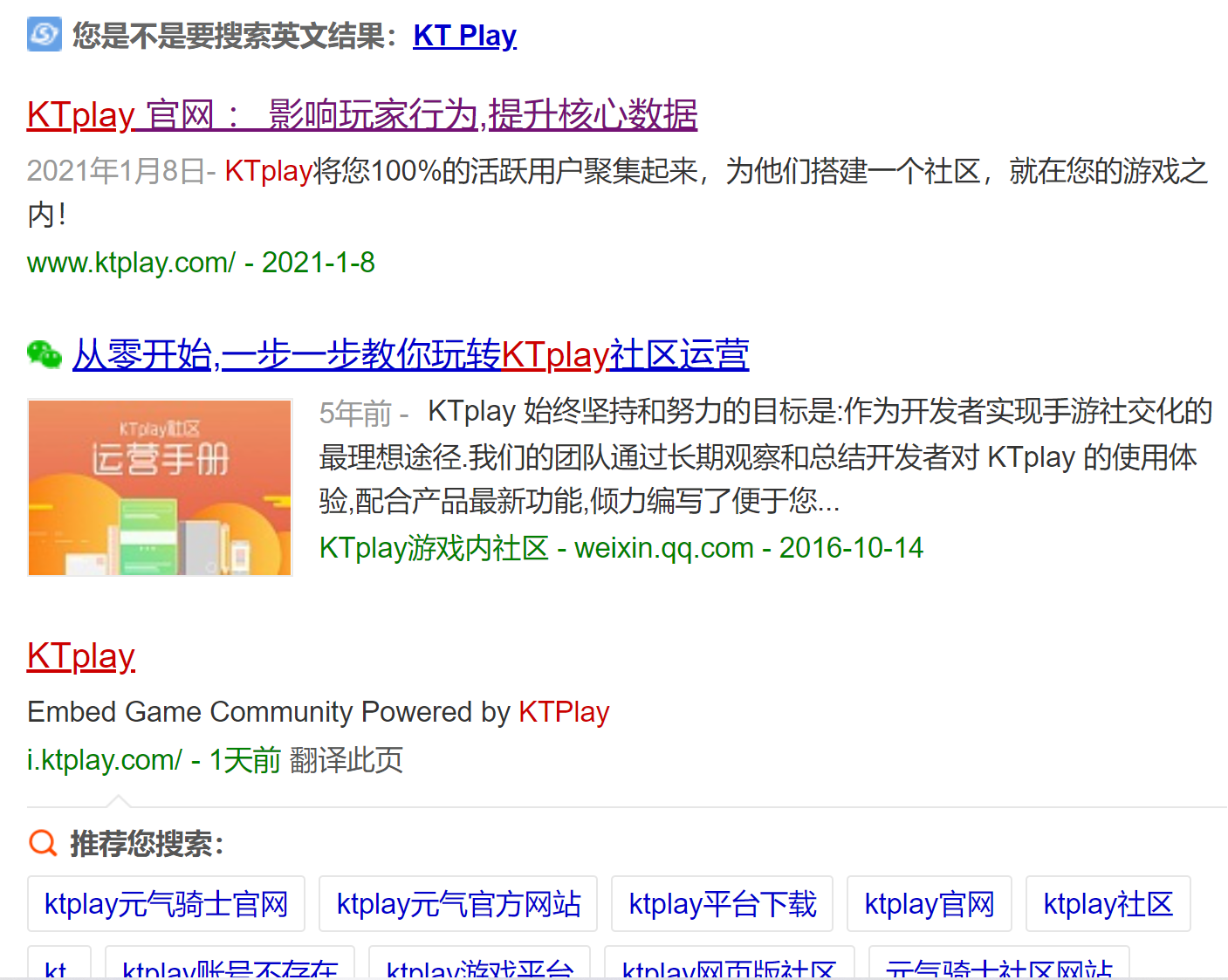Click the i.ktplay.com/ green URL
1228x980 pixels.
point(104,759)
